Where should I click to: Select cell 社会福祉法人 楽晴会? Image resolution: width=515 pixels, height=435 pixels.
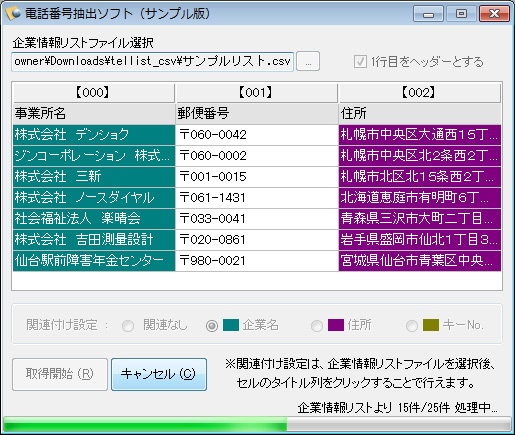point(94,219)
